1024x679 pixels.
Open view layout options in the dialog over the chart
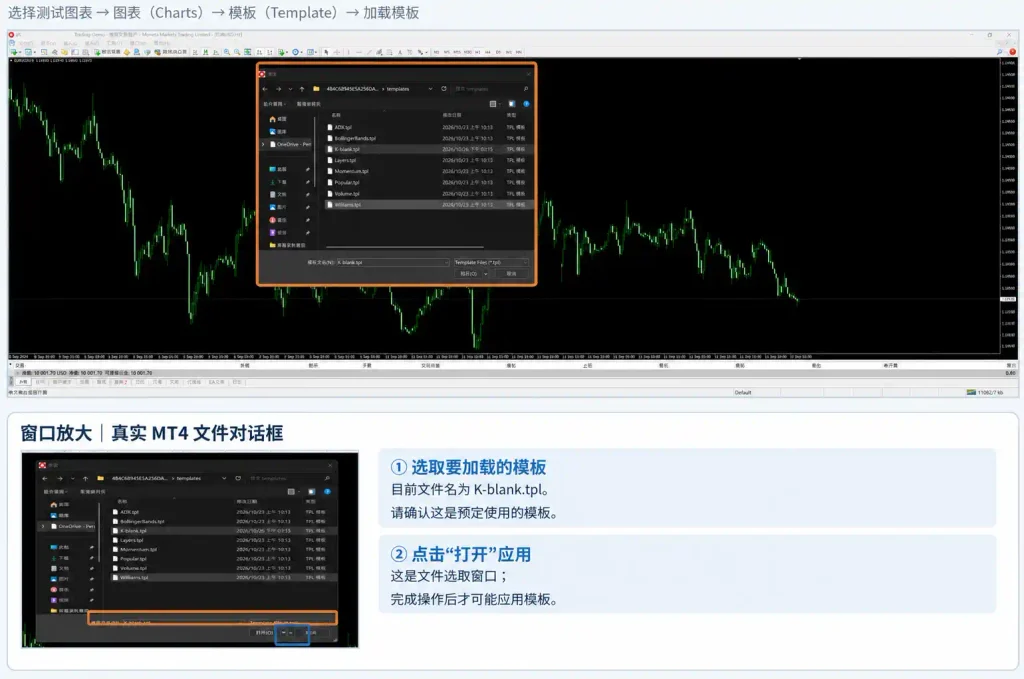click(x=494, y=104)
